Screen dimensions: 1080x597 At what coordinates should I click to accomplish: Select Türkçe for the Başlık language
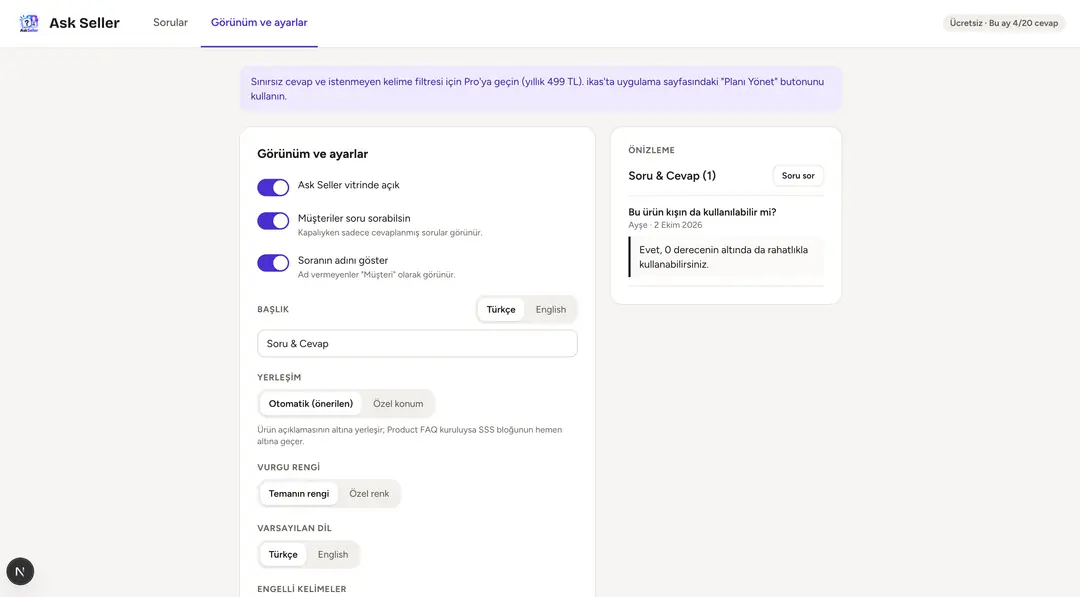501,310
